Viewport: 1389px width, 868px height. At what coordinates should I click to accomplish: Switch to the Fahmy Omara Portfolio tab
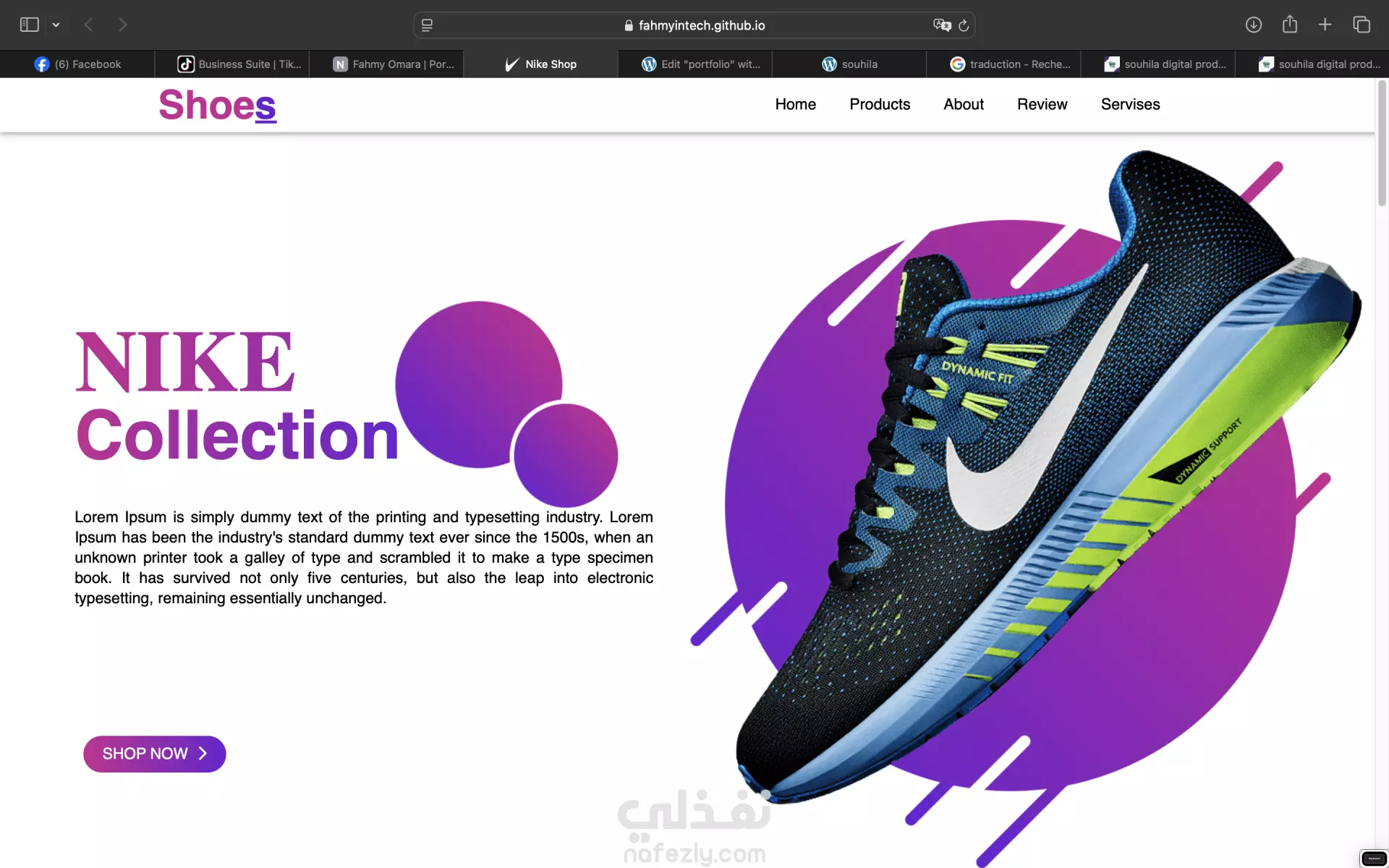coord(386,64)
